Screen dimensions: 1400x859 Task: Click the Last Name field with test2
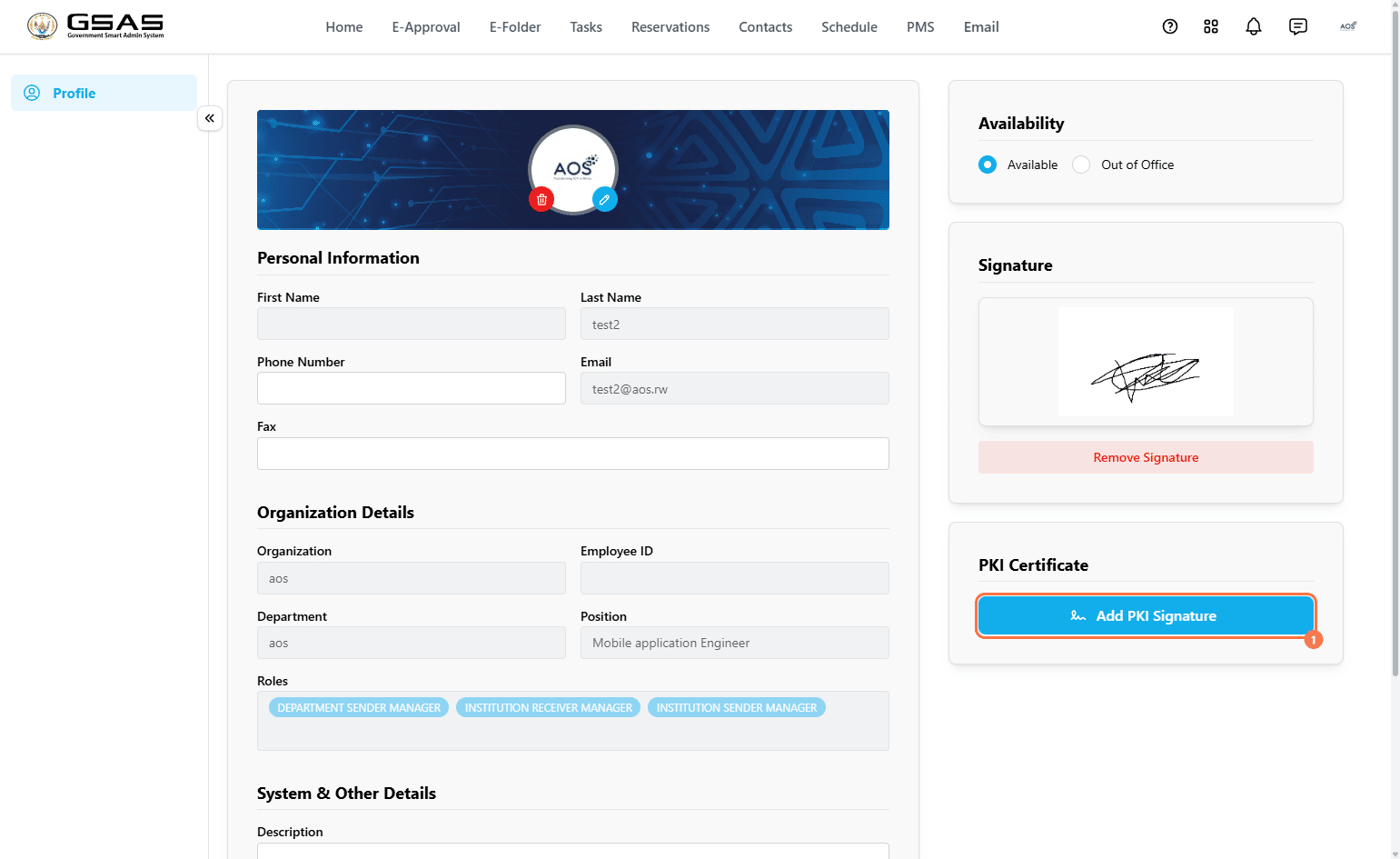pos(735,324)
